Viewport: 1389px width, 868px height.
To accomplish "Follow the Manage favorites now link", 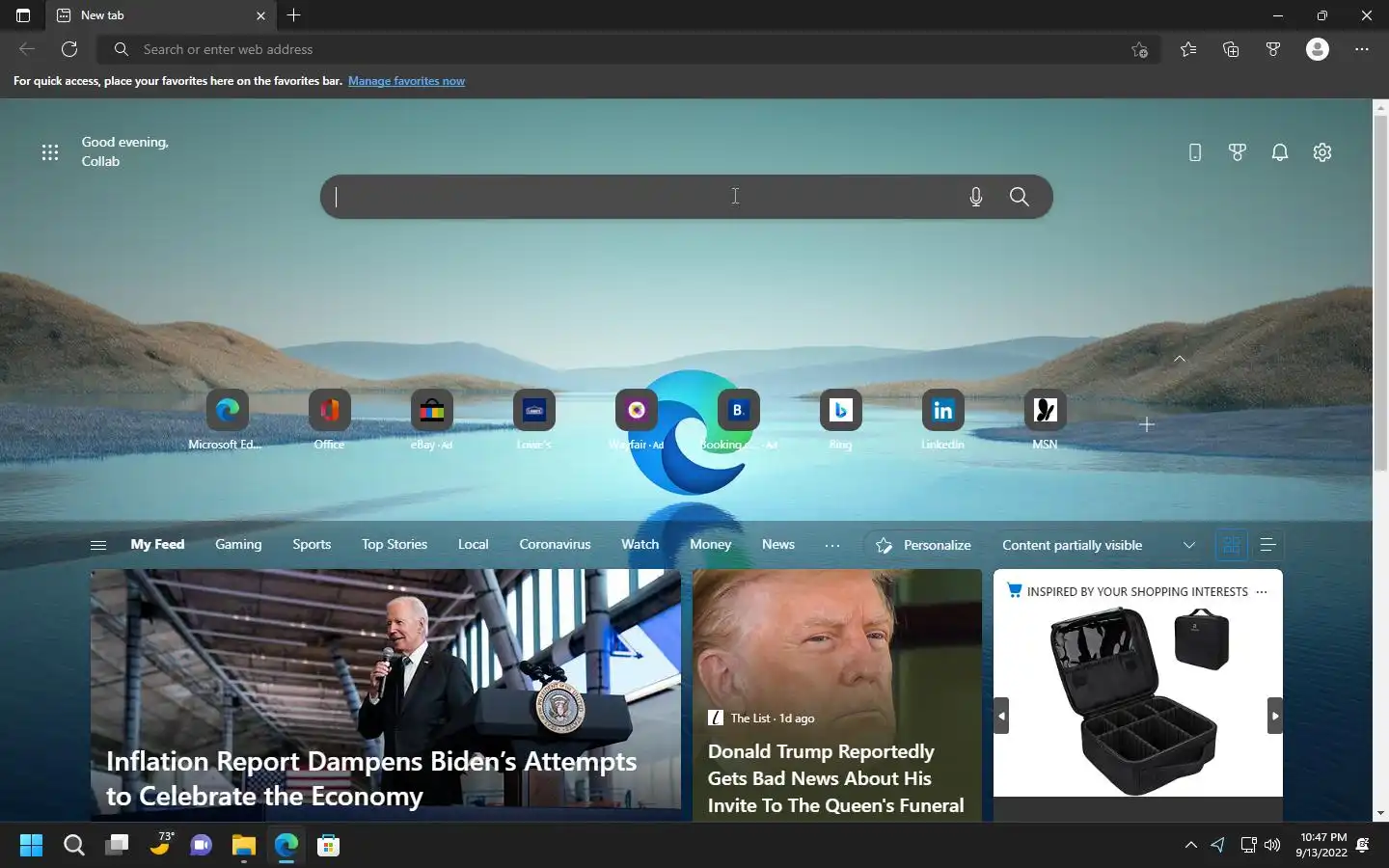I will coord(406,81).
